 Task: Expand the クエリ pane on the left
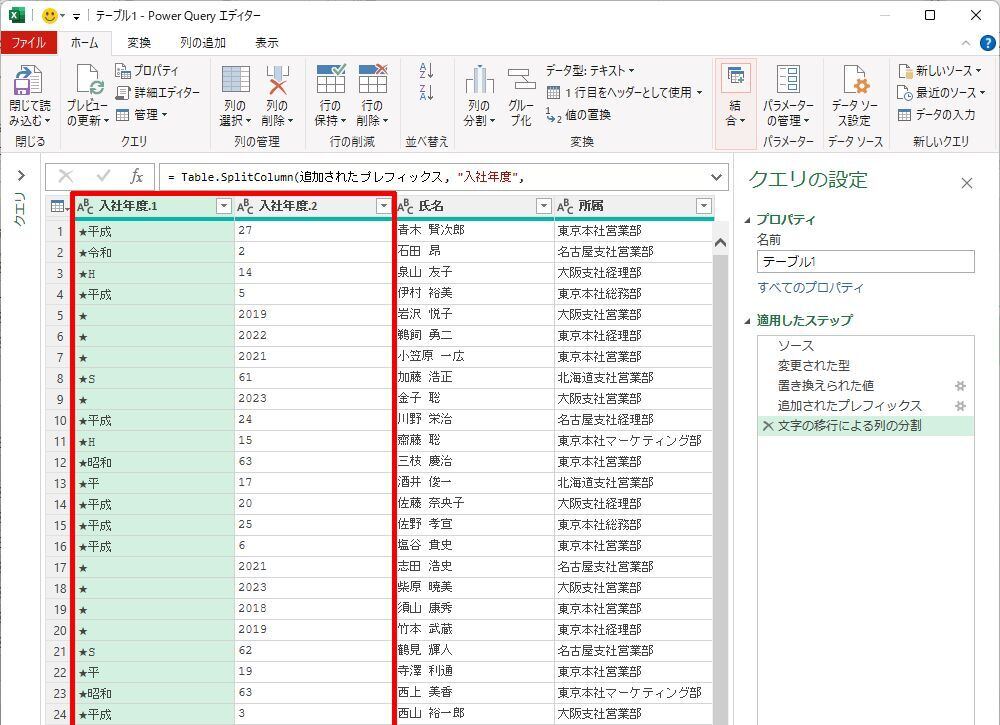coord(20,177)
